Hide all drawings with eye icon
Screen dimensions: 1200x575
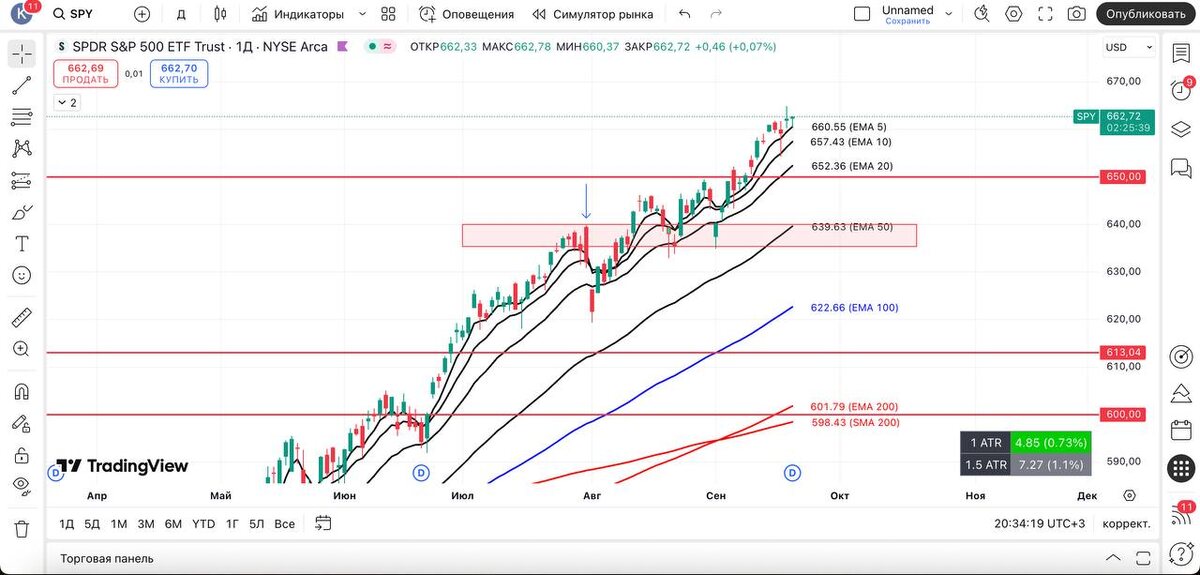tap(21, 486)
